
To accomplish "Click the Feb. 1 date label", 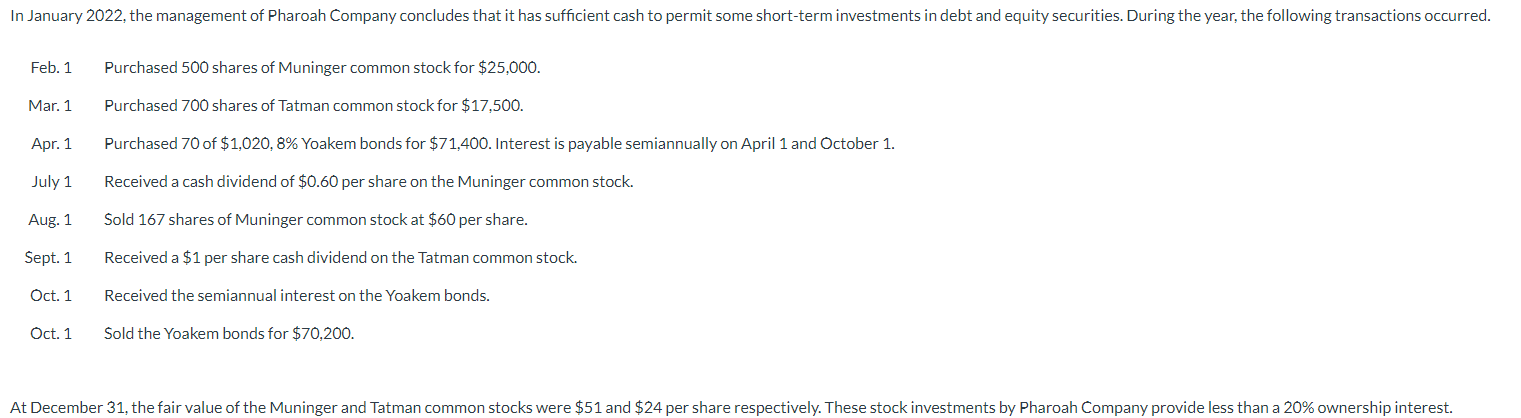I will (52, 68).
